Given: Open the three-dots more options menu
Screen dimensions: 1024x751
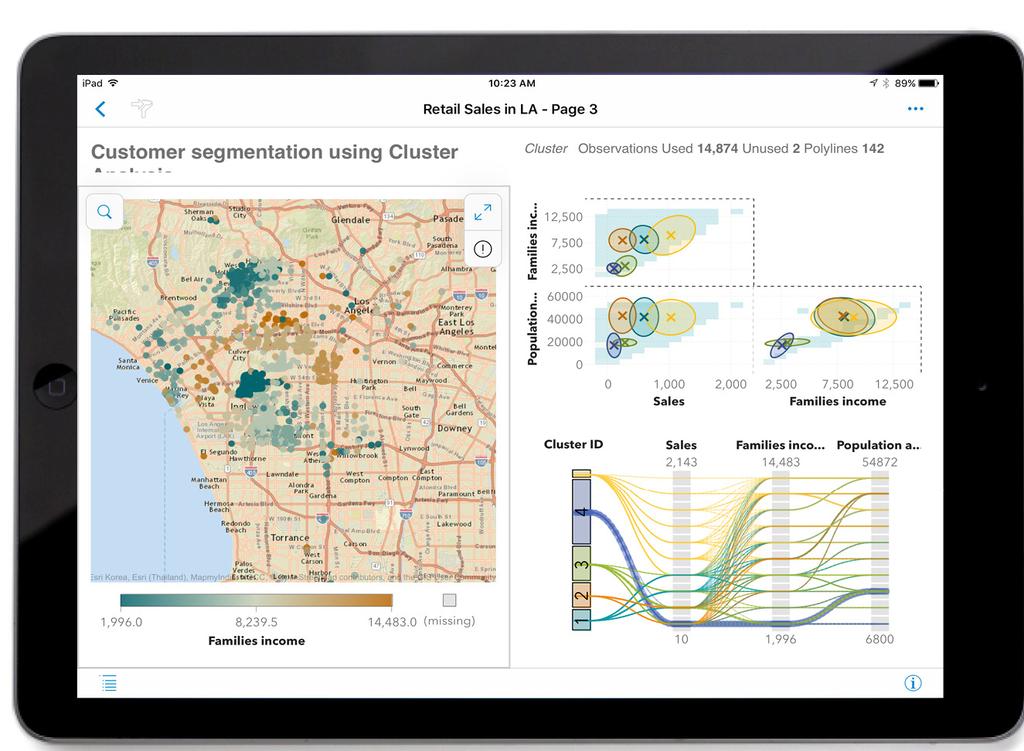Looking at the screenshot, I should [x=916, y=109].
